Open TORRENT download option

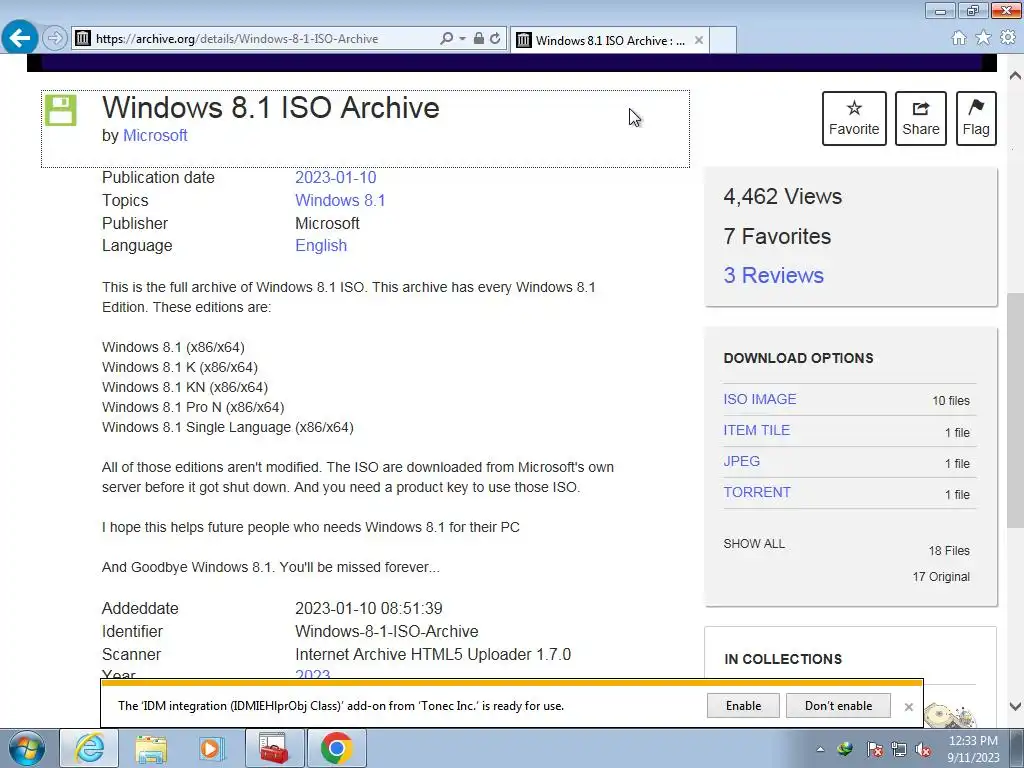[757, 492]
